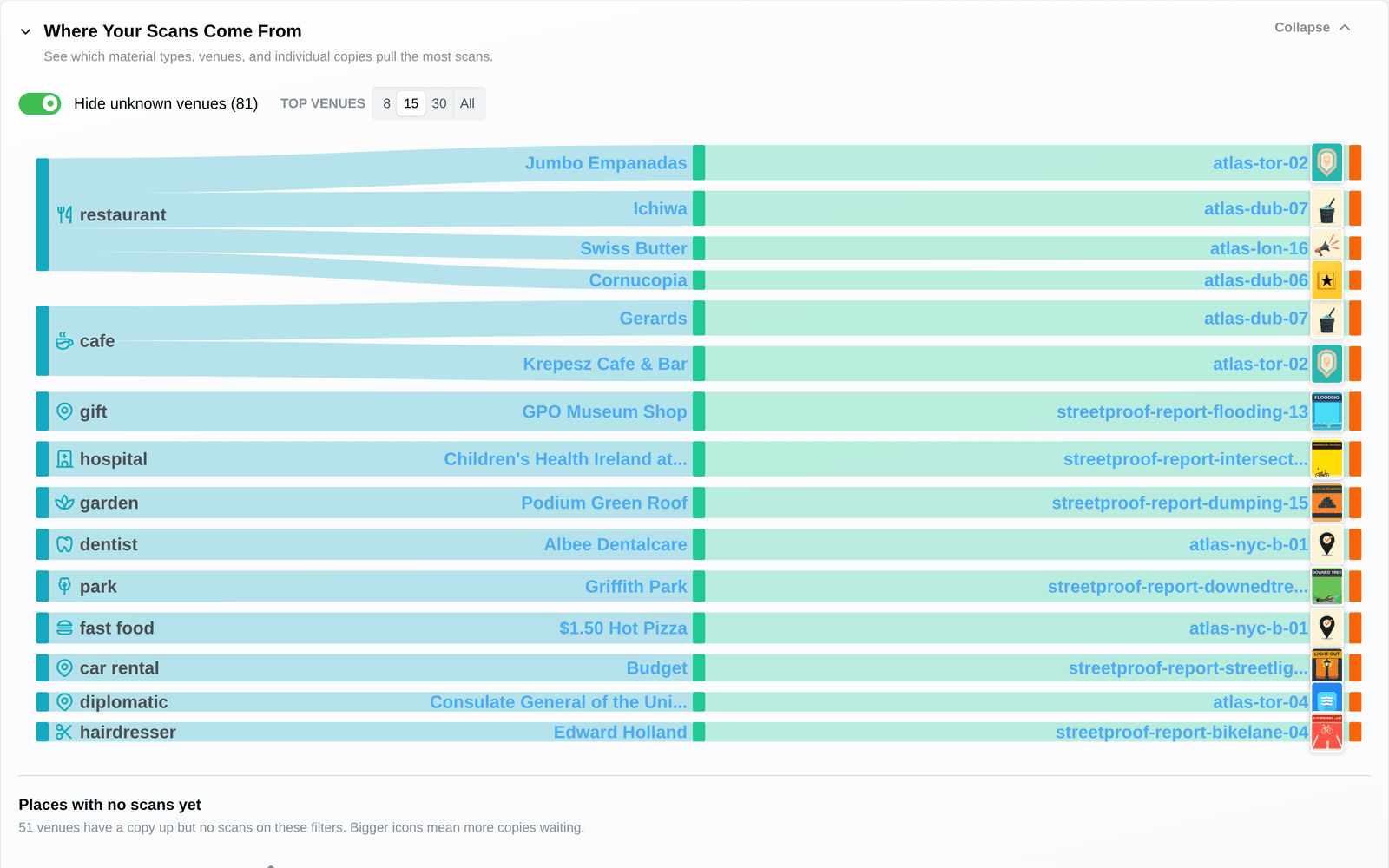
Task: Click orange bar beside atlas-lon-16
Action: (x=1355, y=248)
